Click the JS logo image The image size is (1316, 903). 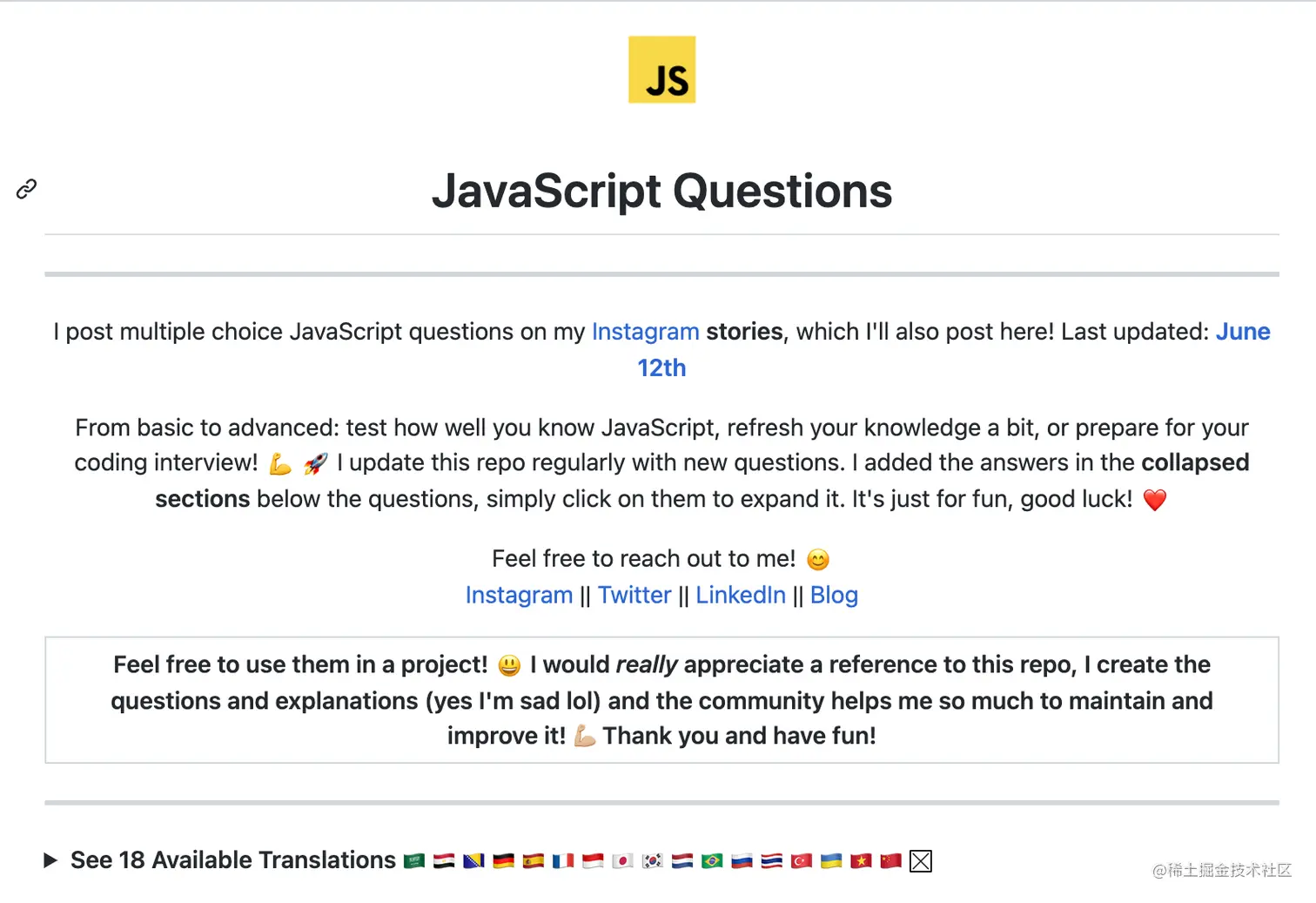[x=661, y=70]
